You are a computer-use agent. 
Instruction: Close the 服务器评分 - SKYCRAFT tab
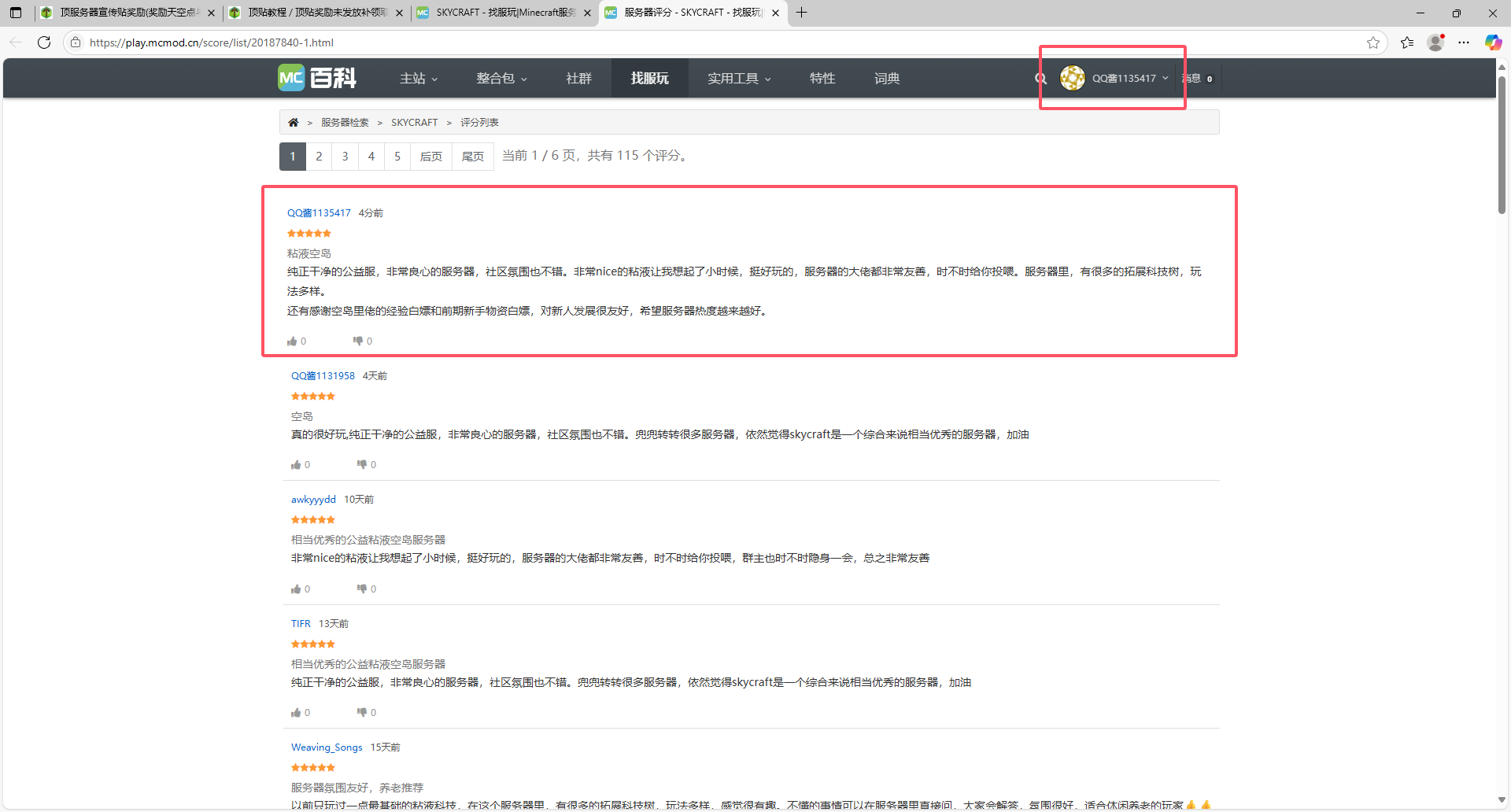click(x=775, y=13)
